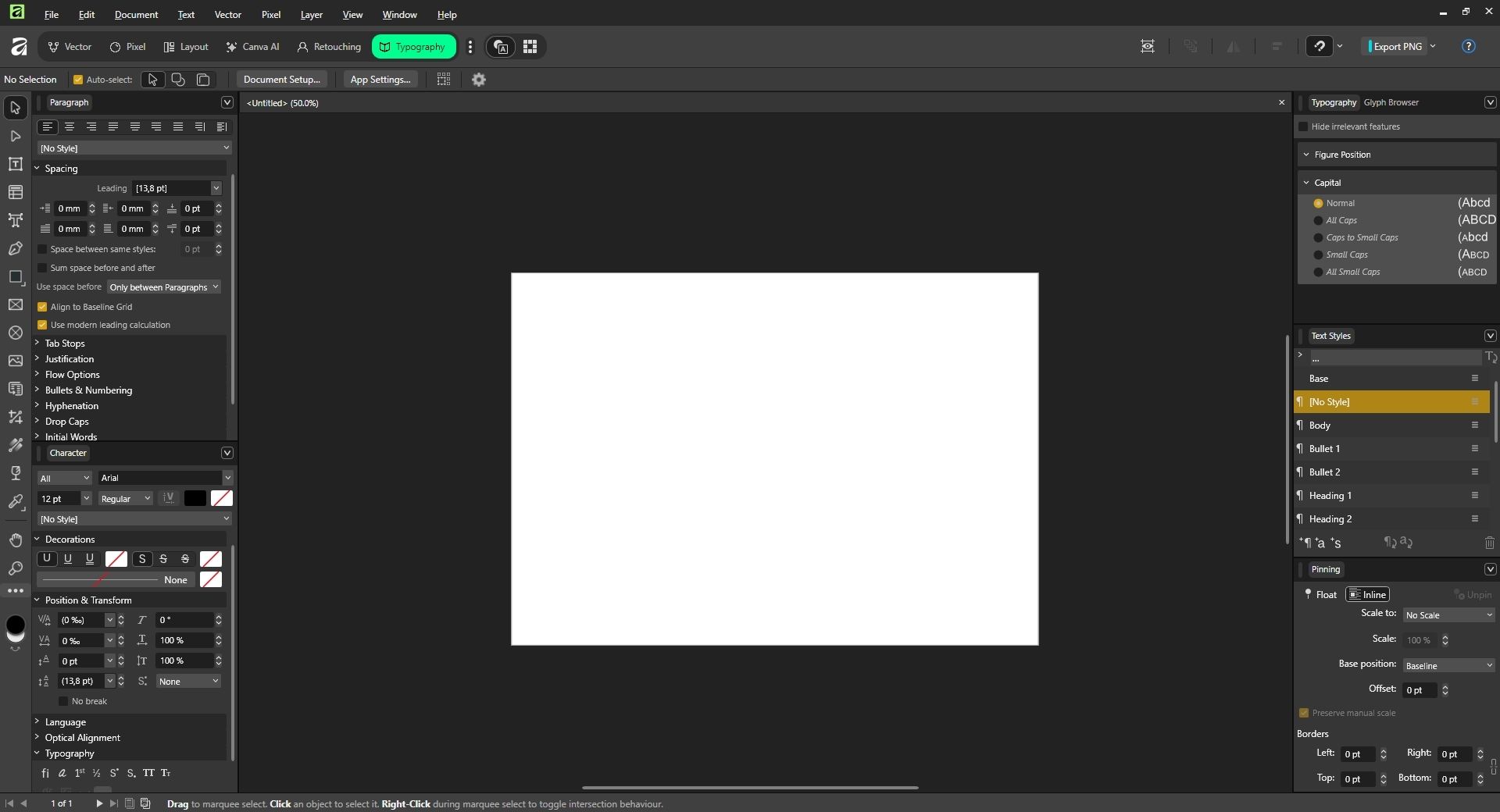Open the Arial font family dropdown
Viewport: 1500px width, 812px height.
tap(165, 478)
